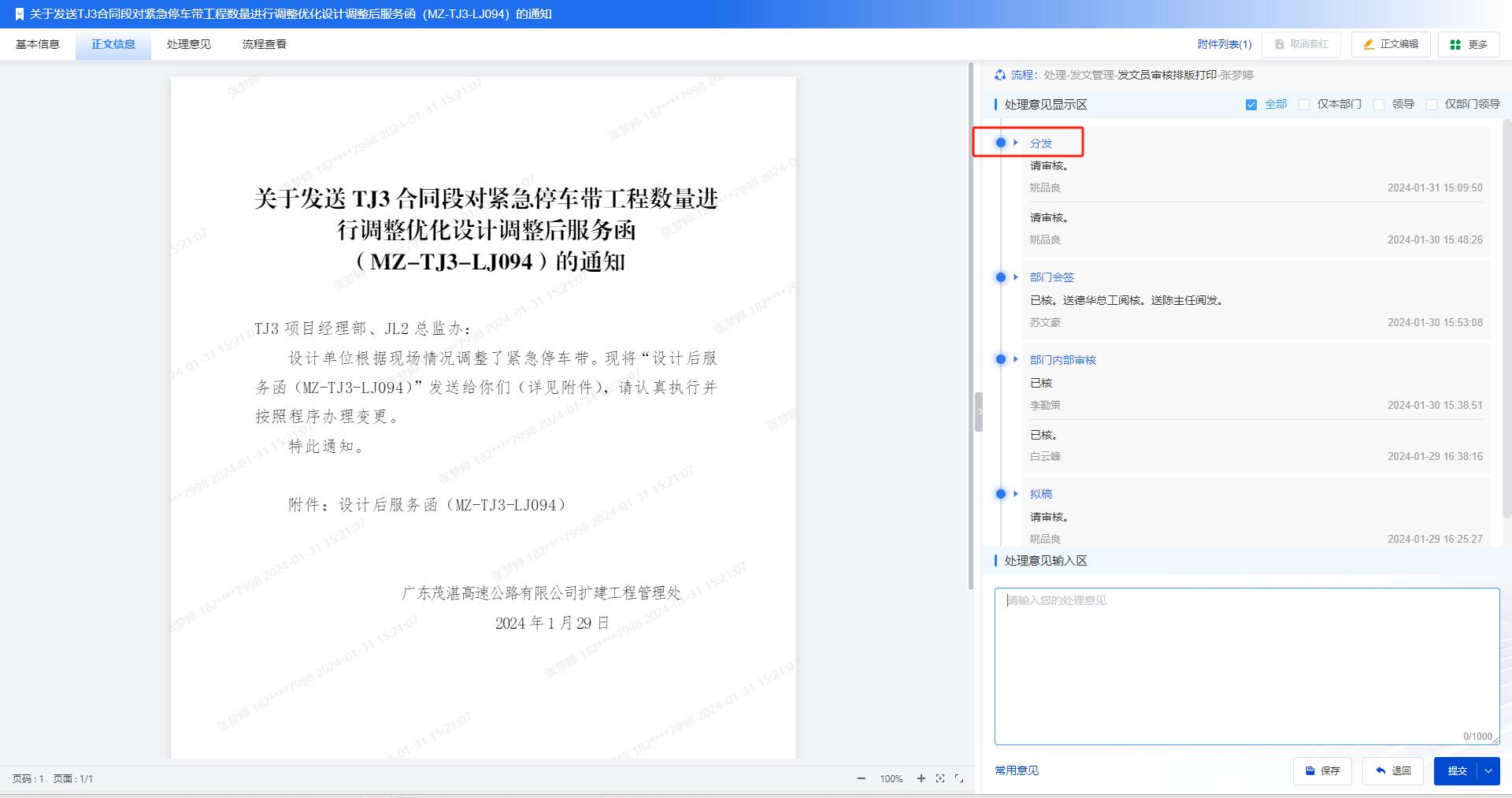Viewport: 1512px width, 798px height.
Task: Open the 更多 menu
Action: tap(1469, 44)
